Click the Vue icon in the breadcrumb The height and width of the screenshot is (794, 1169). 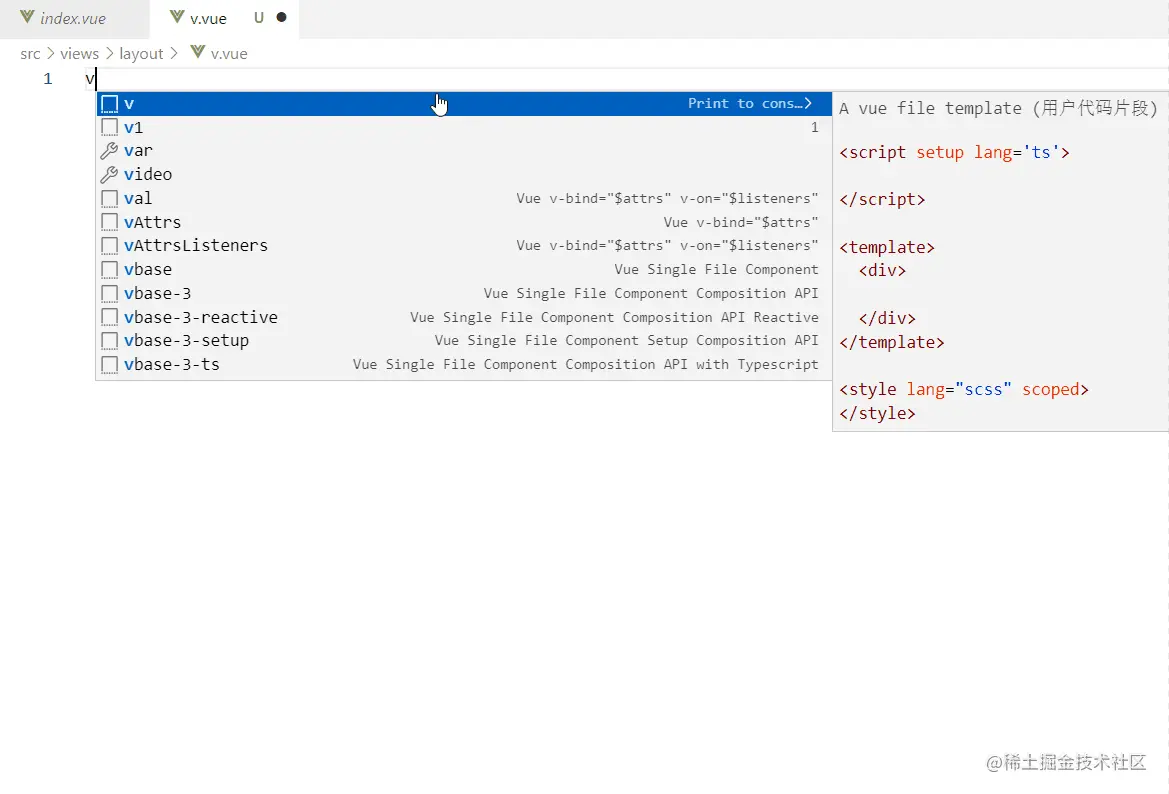coord(198,52)
